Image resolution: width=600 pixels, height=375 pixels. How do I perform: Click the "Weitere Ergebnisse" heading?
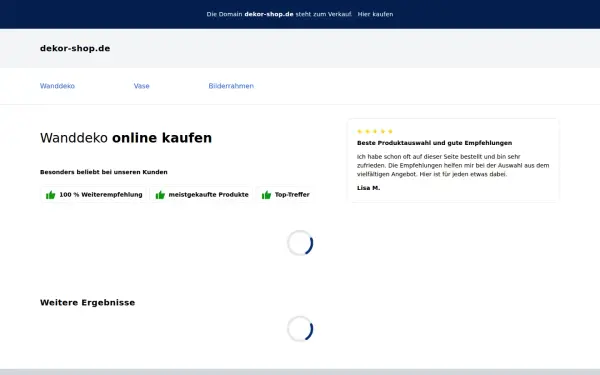(87, 303)
